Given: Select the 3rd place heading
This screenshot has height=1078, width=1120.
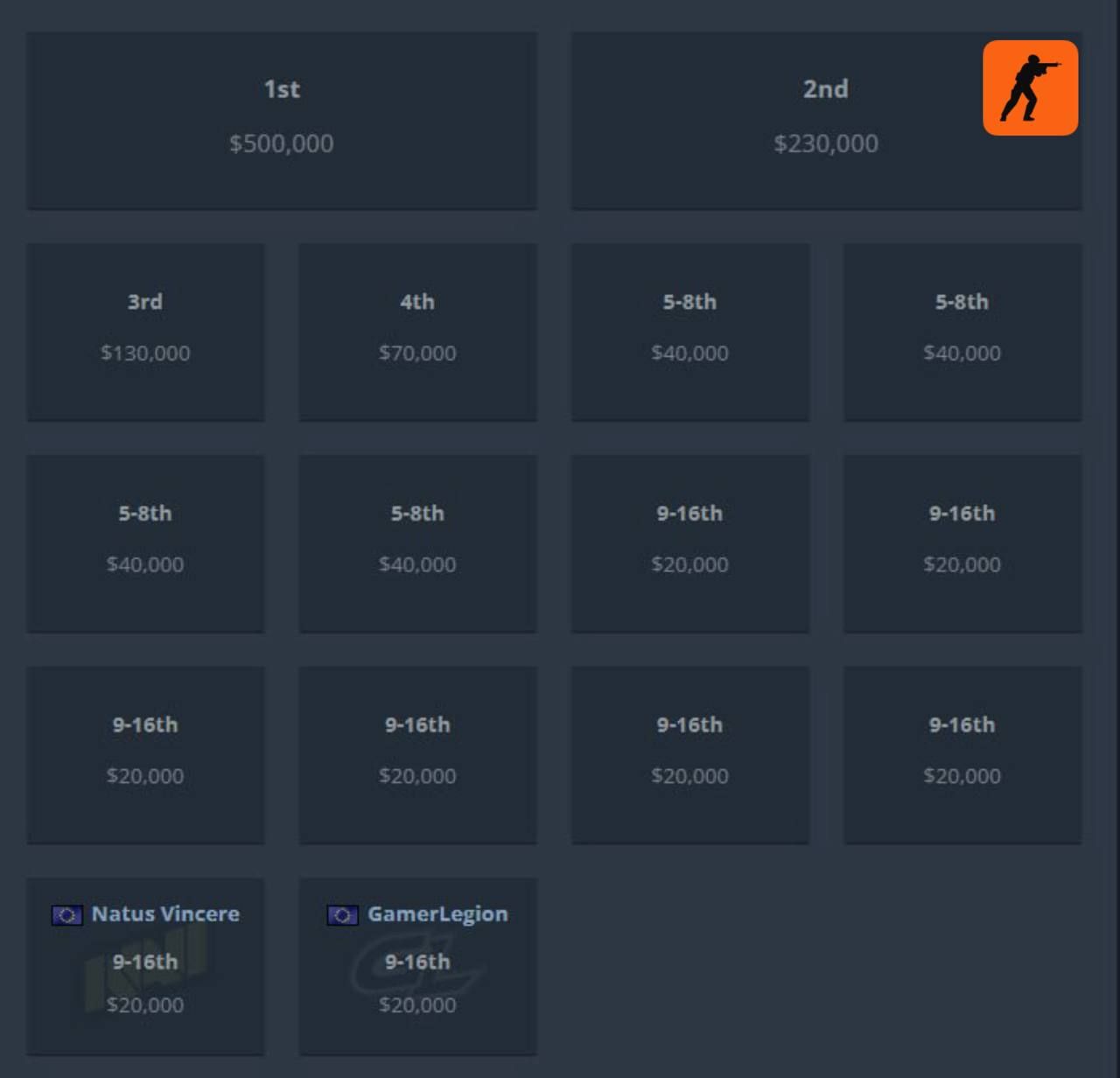Looking at the screenshot, I should [145, 302].
